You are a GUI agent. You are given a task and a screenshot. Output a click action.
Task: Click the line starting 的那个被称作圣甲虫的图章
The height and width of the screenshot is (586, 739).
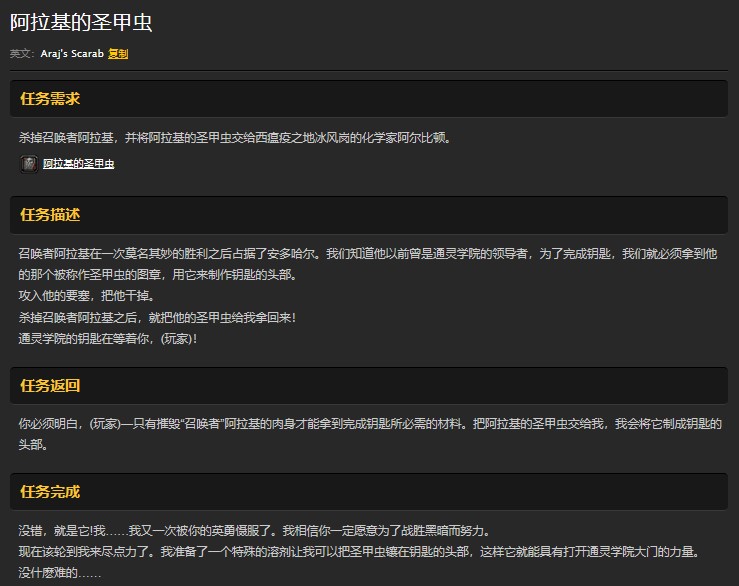coord(157,275)
